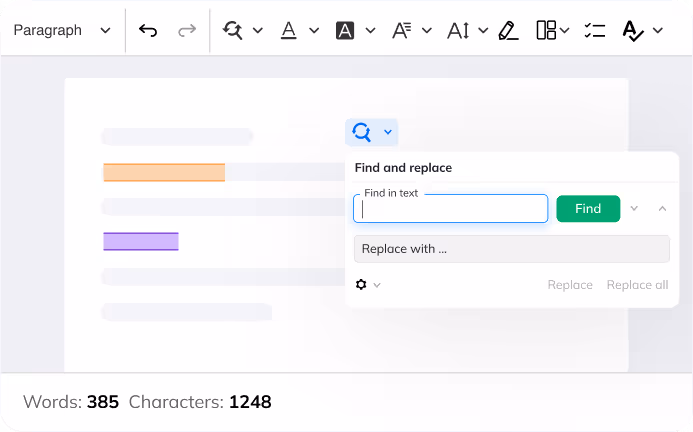The image size is (693, 432).
Task: Select the font background color icon
Action: pos(345,30)
